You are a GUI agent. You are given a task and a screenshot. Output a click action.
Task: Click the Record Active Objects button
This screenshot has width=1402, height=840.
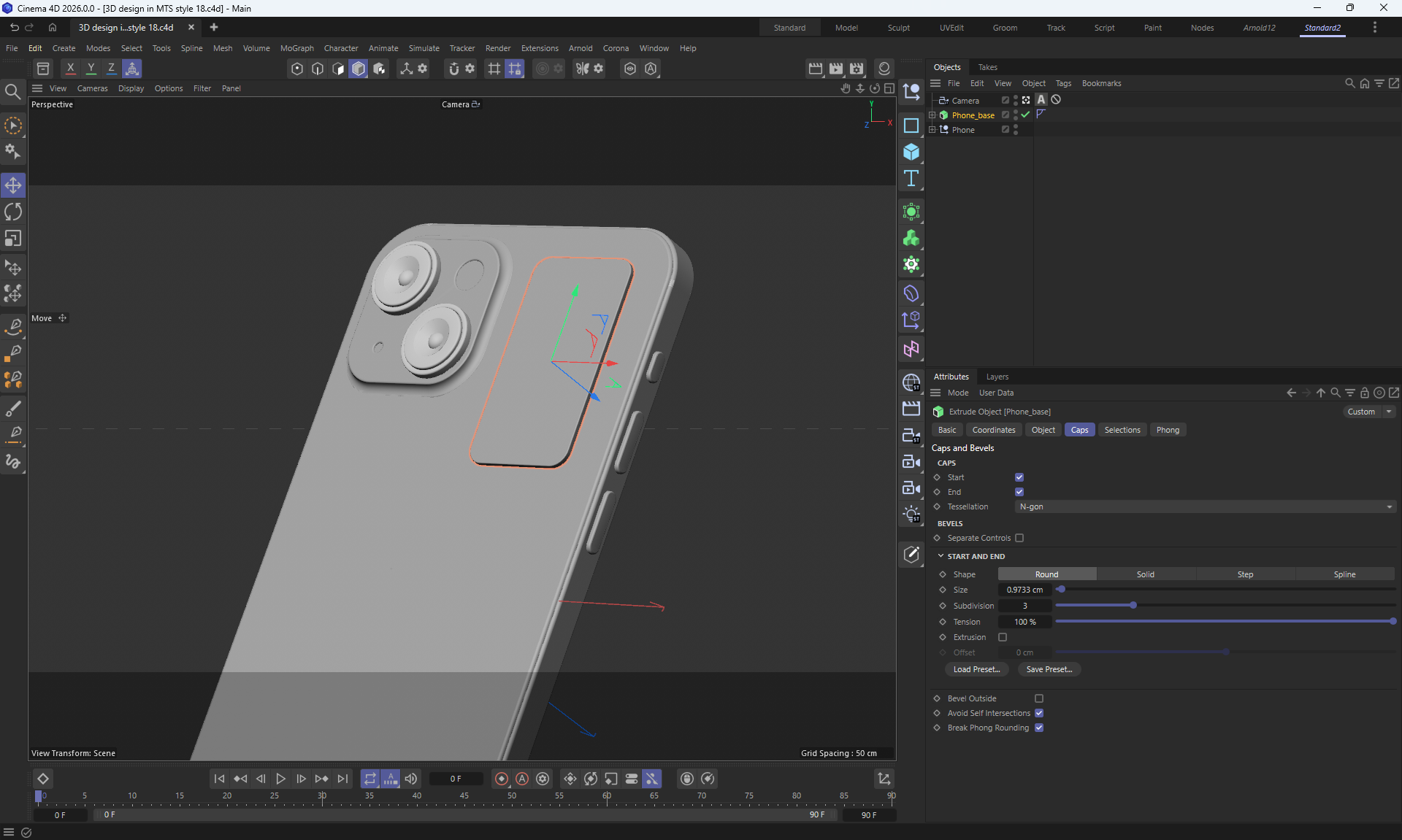(502, 779)
